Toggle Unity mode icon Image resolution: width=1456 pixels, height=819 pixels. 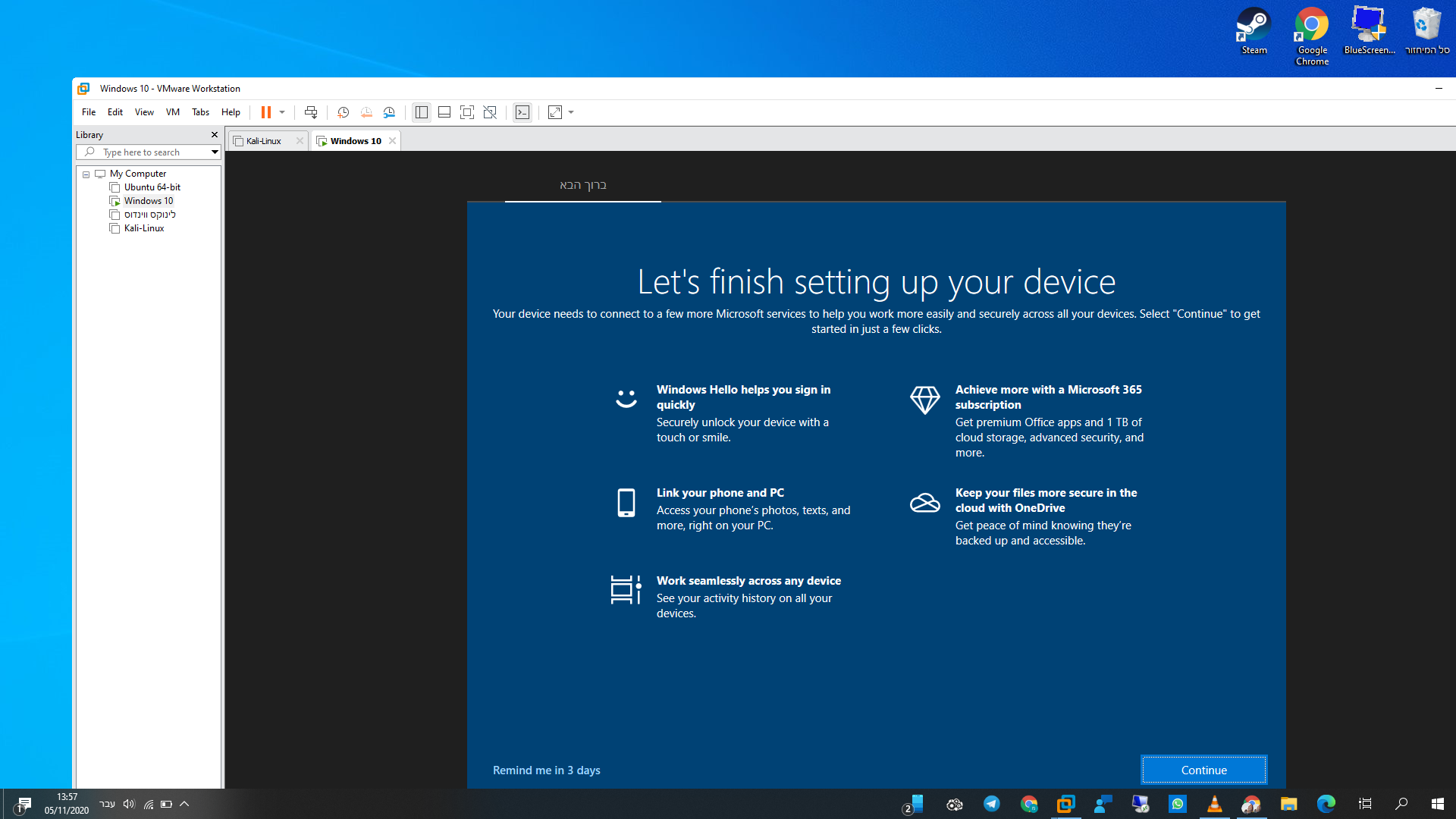(x=490, y=112)
